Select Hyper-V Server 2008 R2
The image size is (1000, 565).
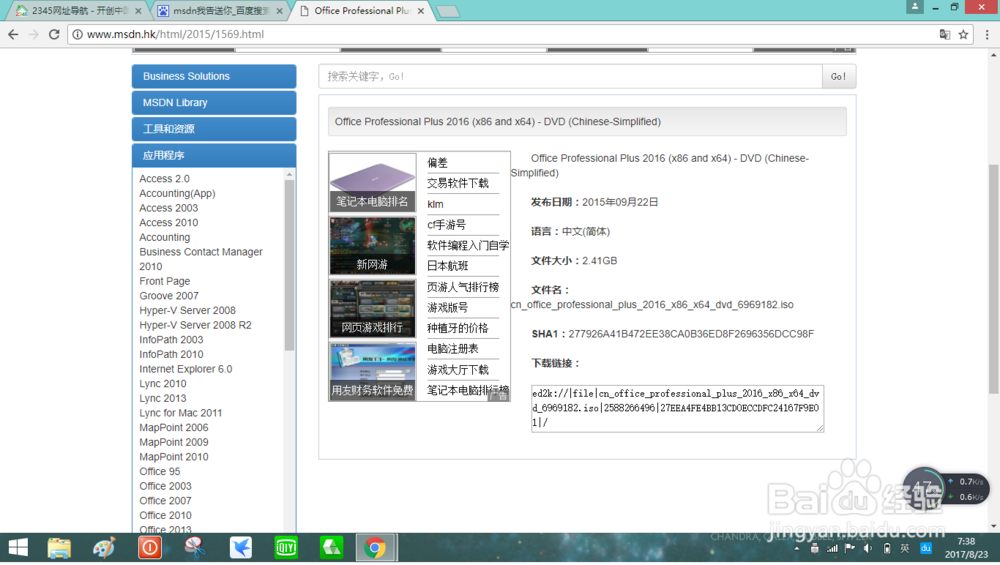pyautogui.click(x=196, y=325)
